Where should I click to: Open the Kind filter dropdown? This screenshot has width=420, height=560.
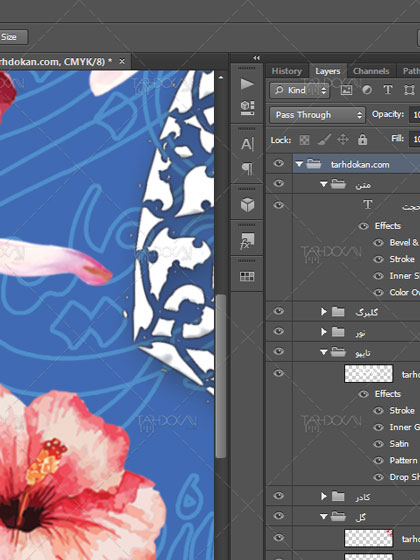pos(299,90)
